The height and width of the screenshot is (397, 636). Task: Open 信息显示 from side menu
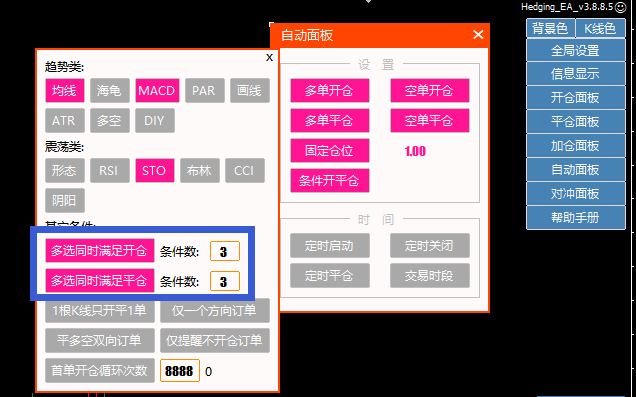(576, 74)
